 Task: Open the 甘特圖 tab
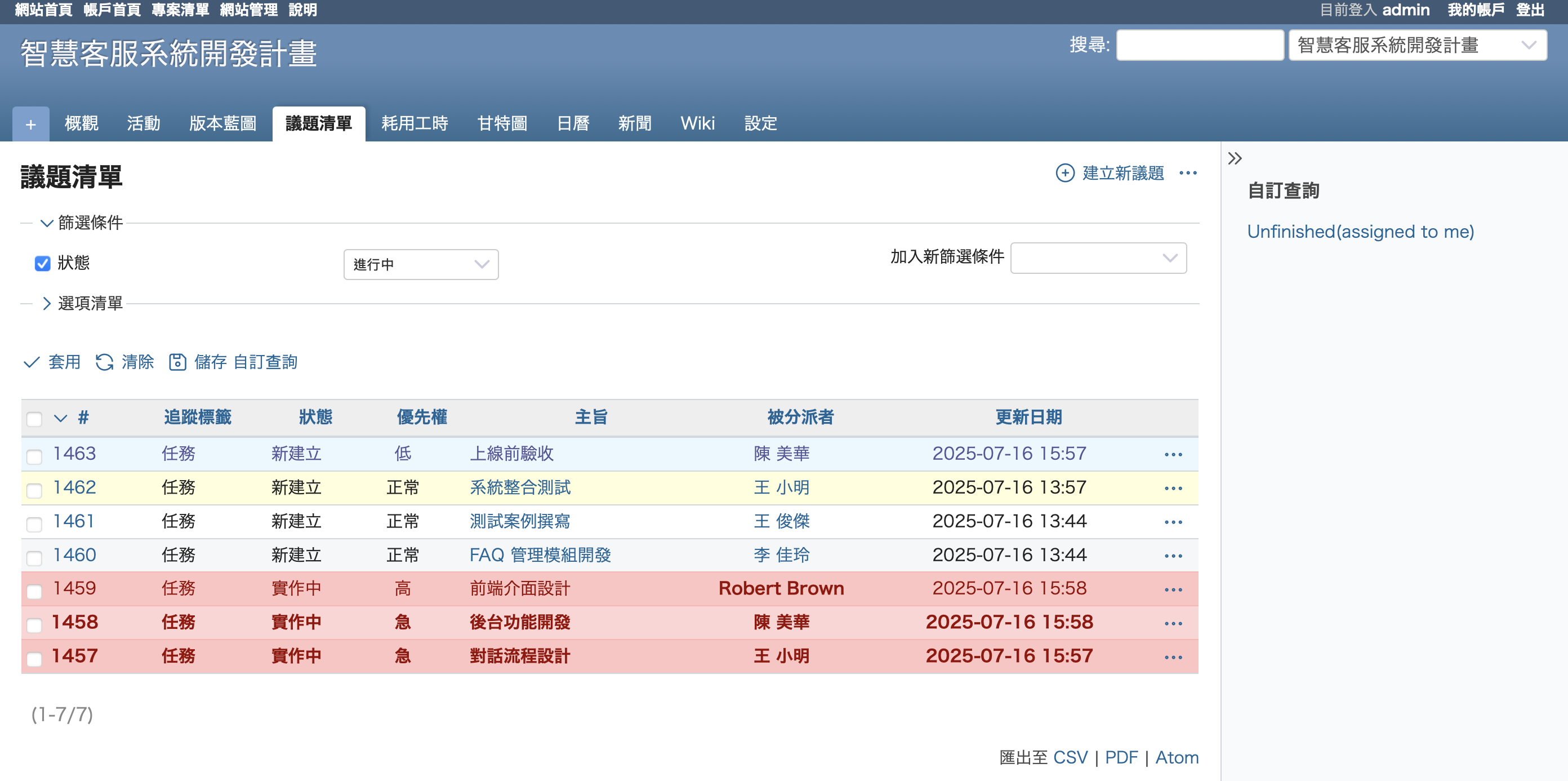coord(502,125)
